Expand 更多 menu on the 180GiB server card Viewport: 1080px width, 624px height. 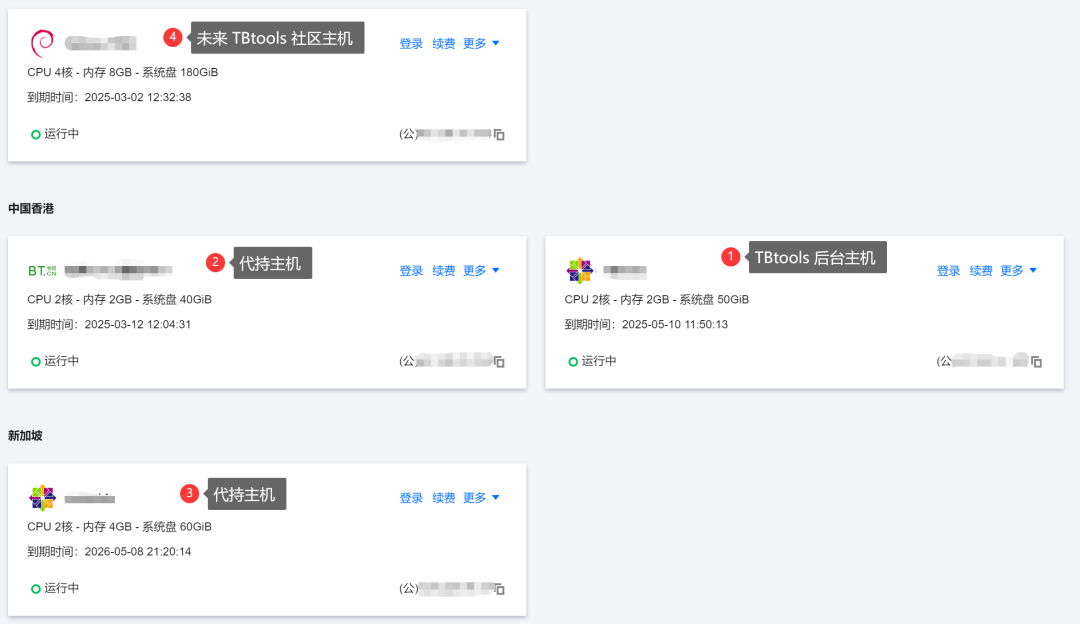point(481,44)
